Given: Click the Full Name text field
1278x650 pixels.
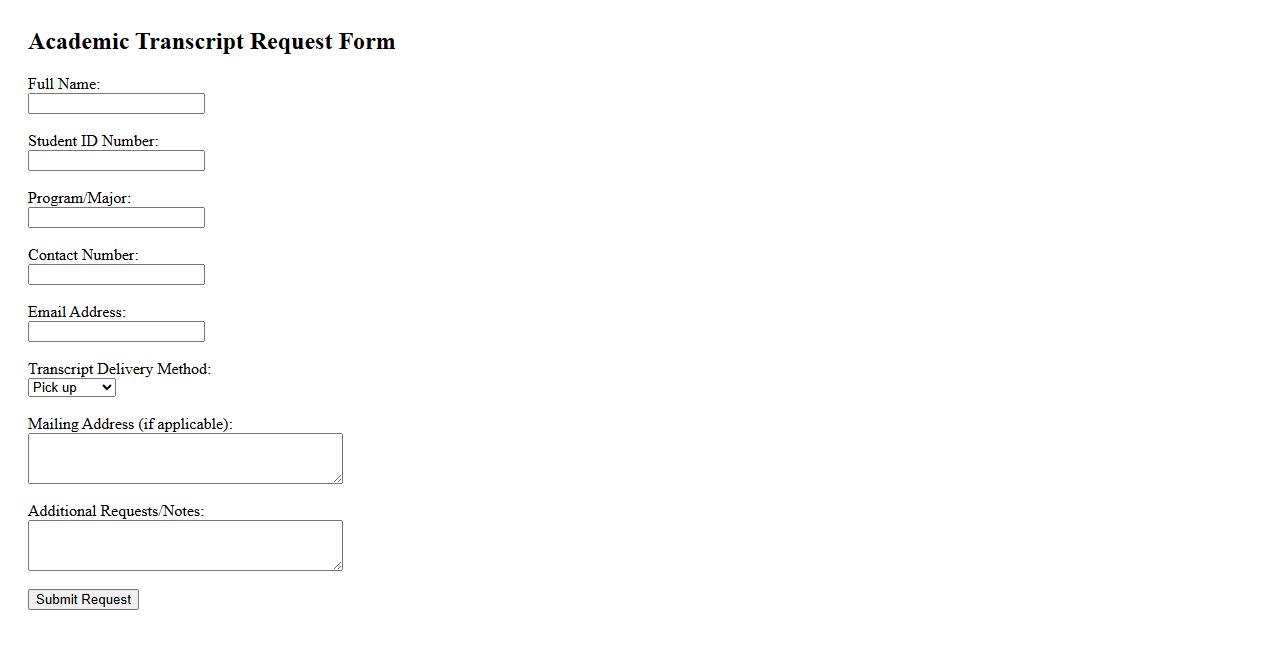Looking at the screenshot, I should point(116,104).
